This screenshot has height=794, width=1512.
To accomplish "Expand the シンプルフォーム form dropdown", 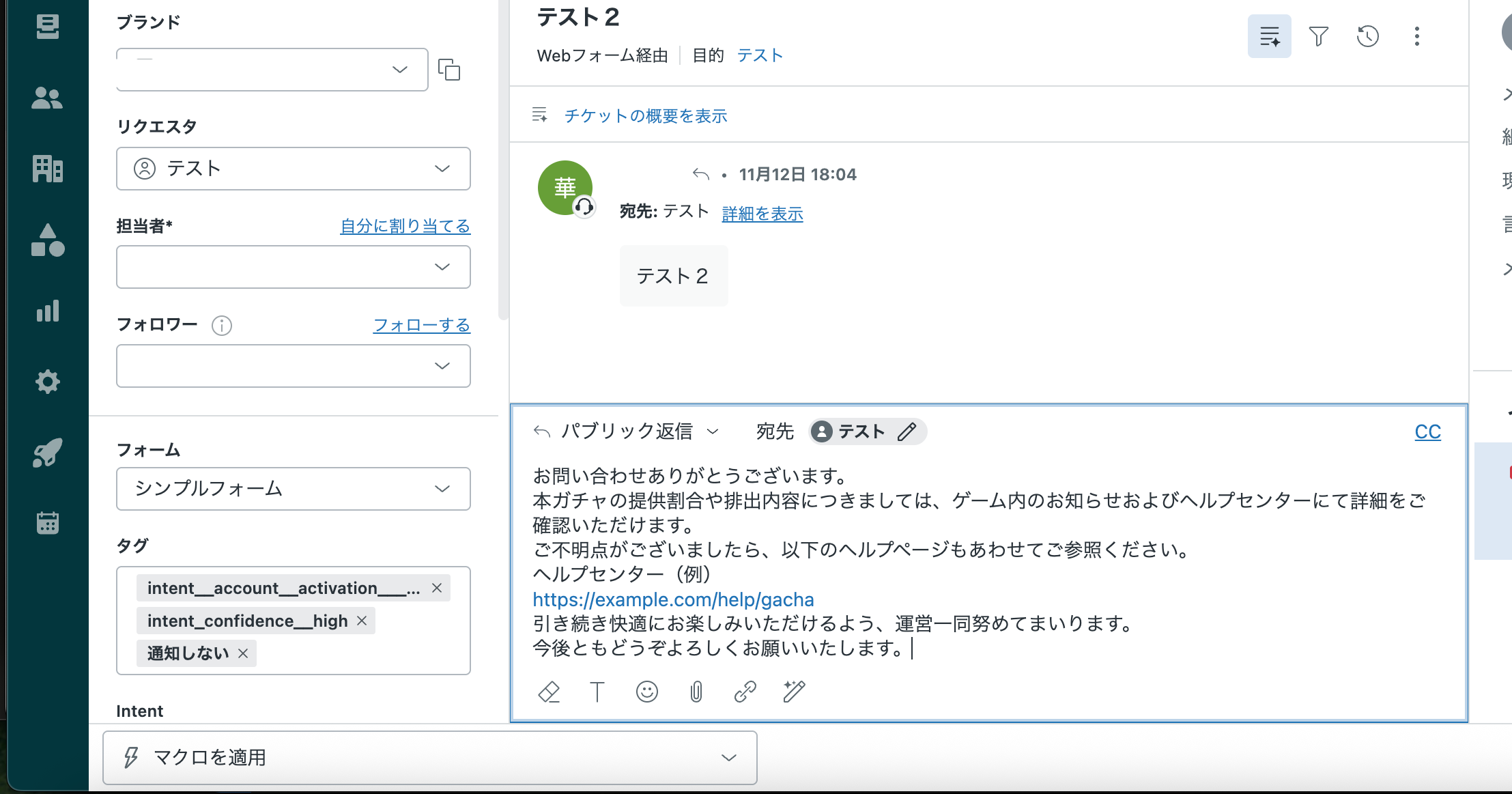I will [442, 489].
